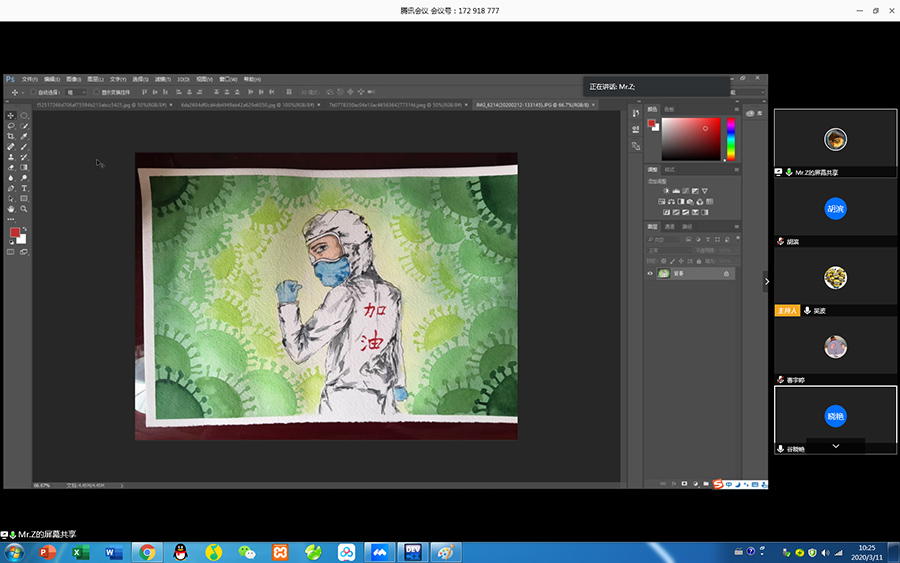Click the lock icon on background layer

(727, 274)
